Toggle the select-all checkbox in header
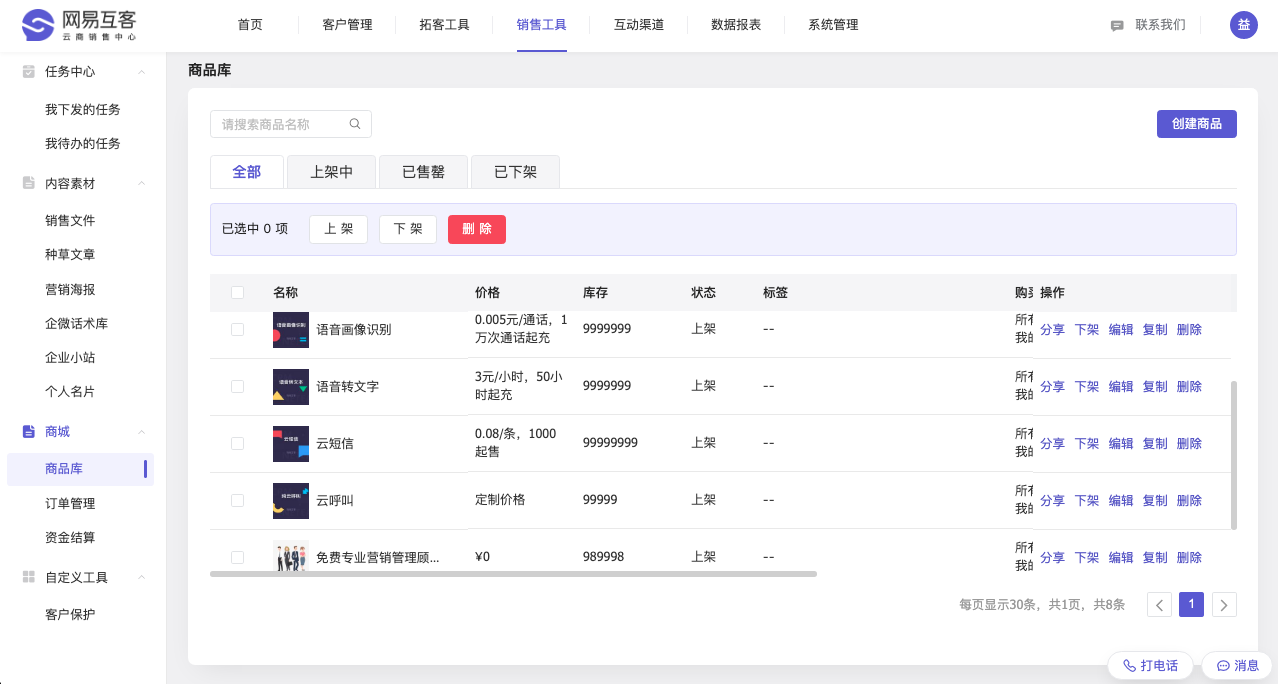 pyautogui.click(x=237, y=293)
